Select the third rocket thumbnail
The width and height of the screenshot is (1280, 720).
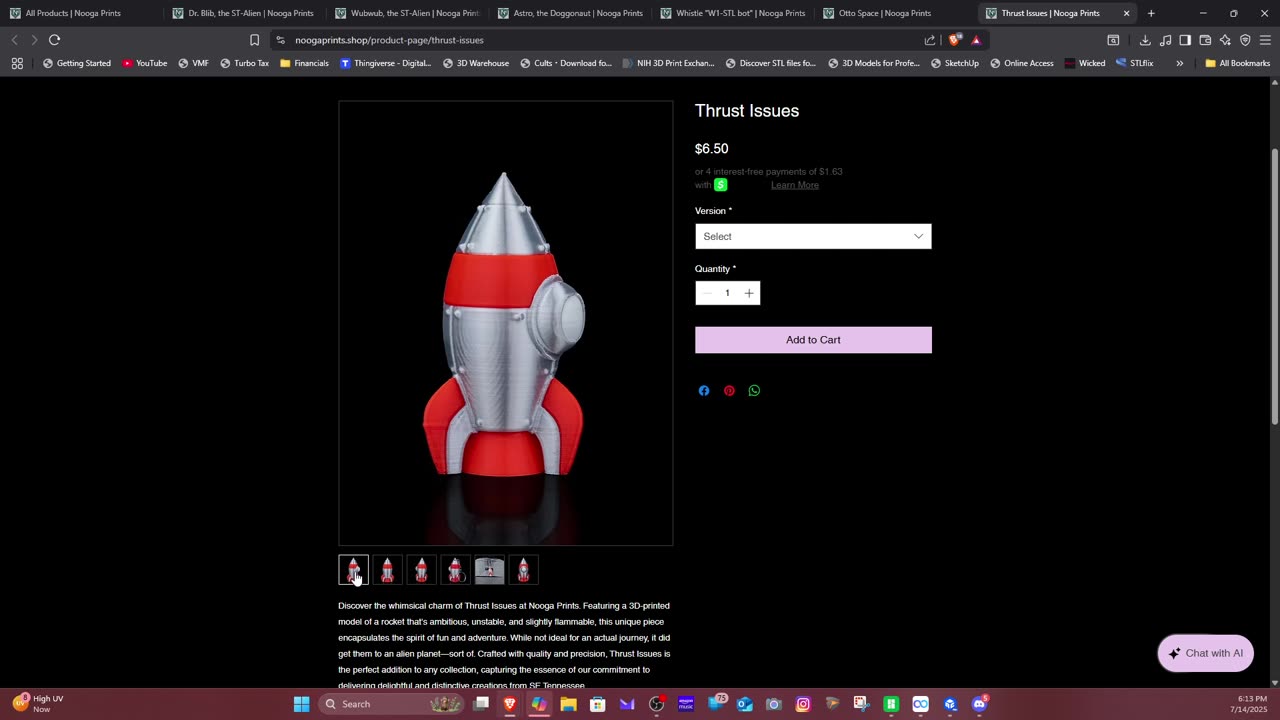(422, 570)
